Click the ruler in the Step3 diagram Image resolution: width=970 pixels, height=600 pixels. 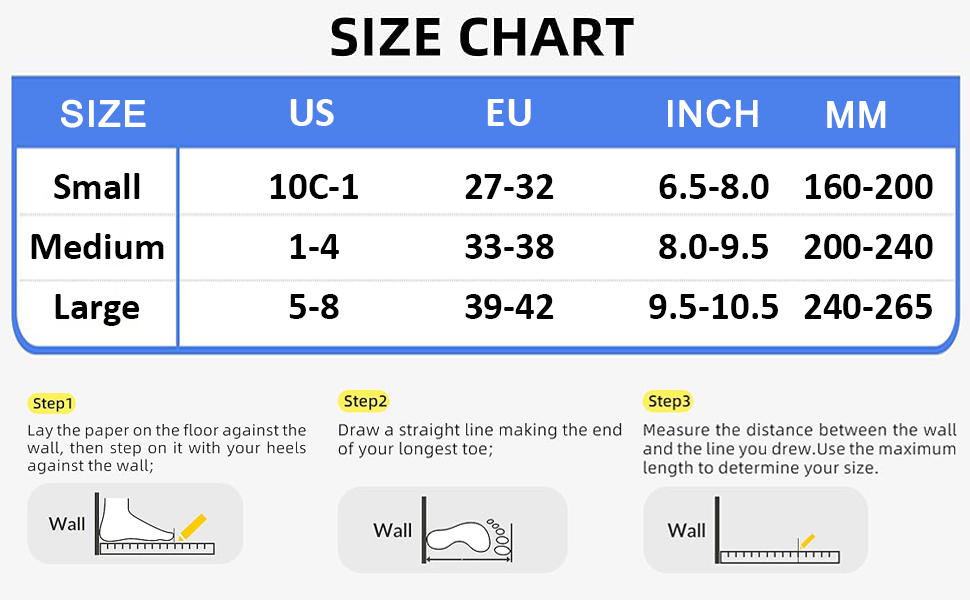coord(780,555)
